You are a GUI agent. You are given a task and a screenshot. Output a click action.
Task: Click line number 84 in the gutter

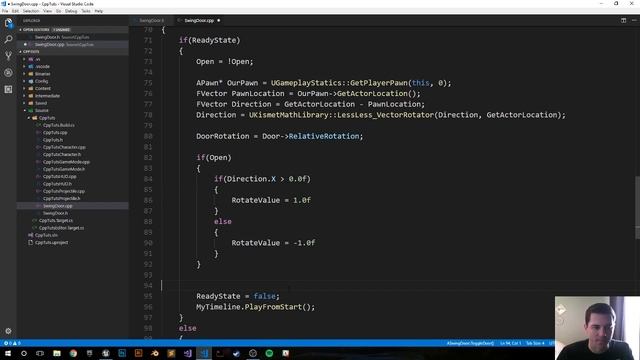[x=148, y=179]
